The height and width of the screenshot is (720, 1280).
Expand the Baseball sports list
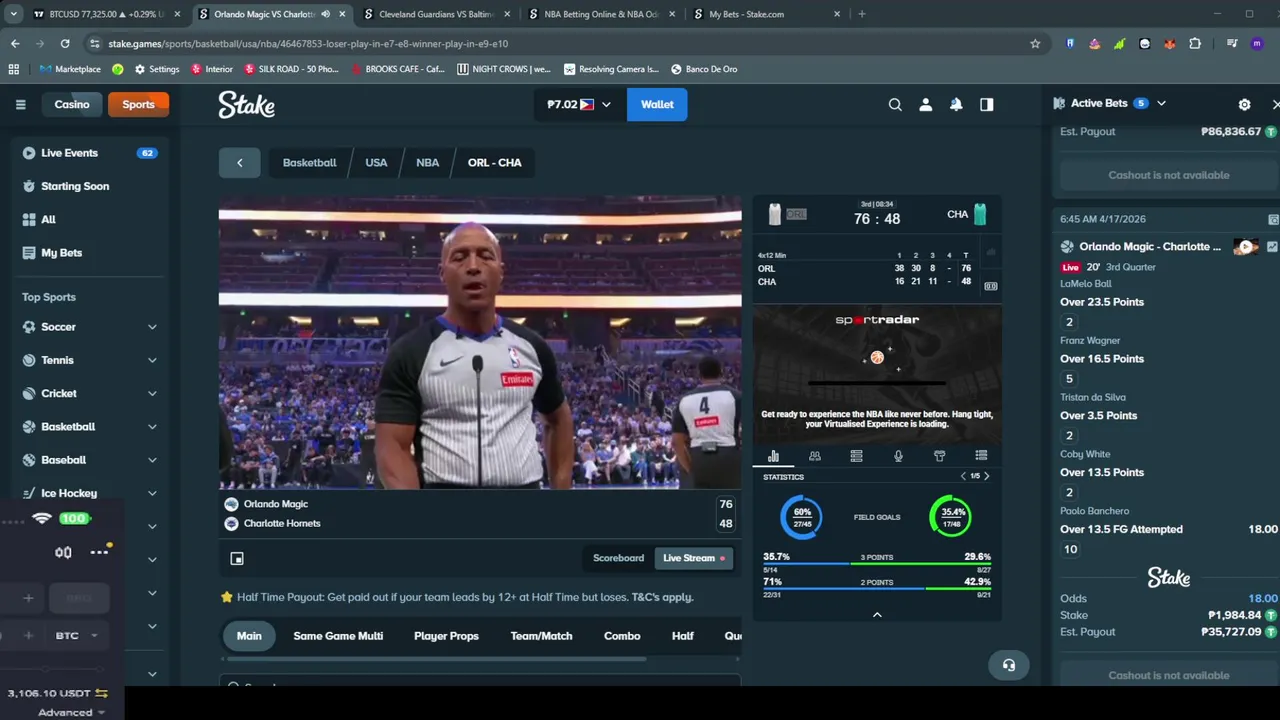[152, 460]
